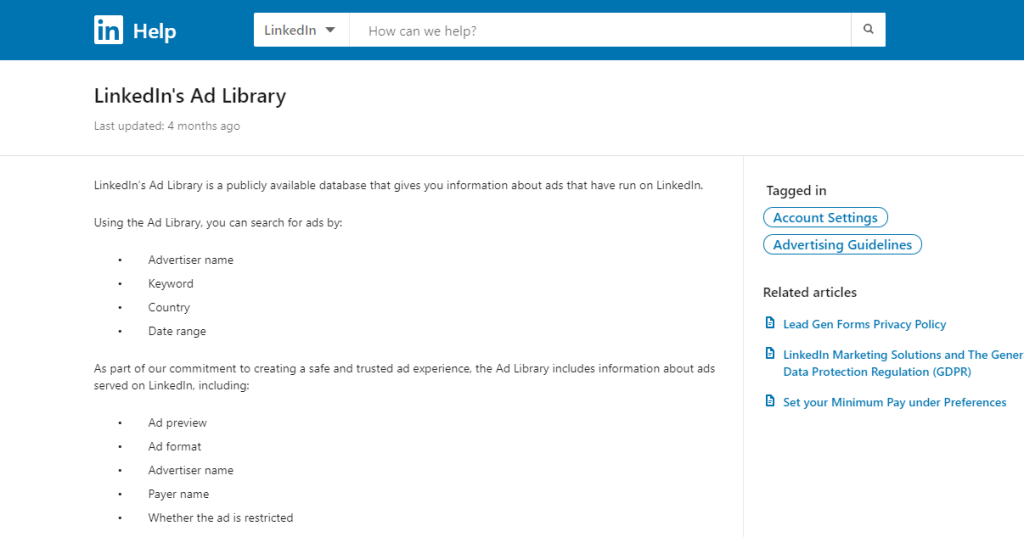Click the magnifying glass search icon
This screenshot has width=1024, height=537.
(x=868, y=29)
